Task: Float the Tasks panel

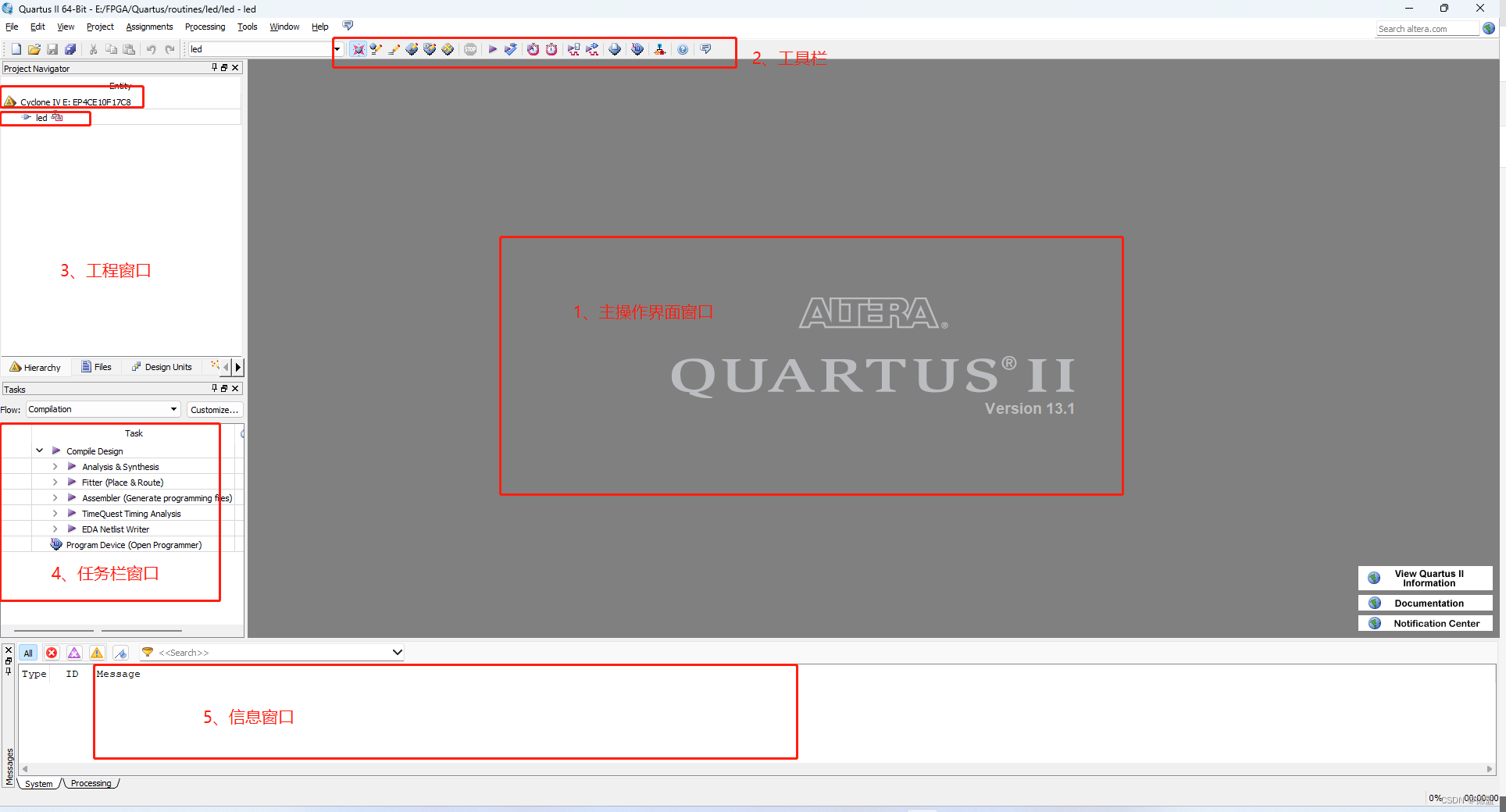Action: [224, 389]
